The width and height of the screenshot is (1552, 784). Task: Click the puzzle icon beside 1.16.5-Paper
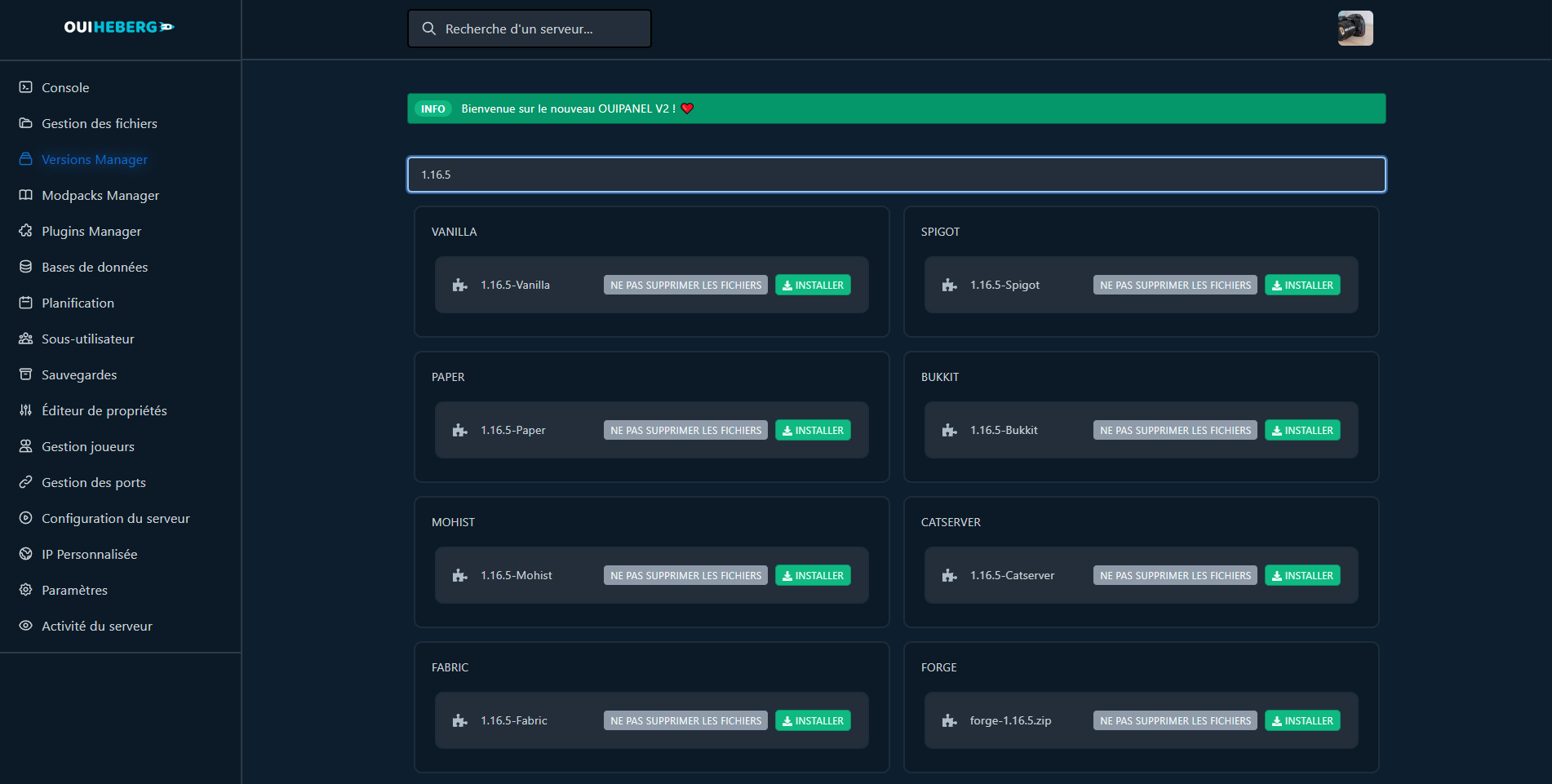point(460,430)
